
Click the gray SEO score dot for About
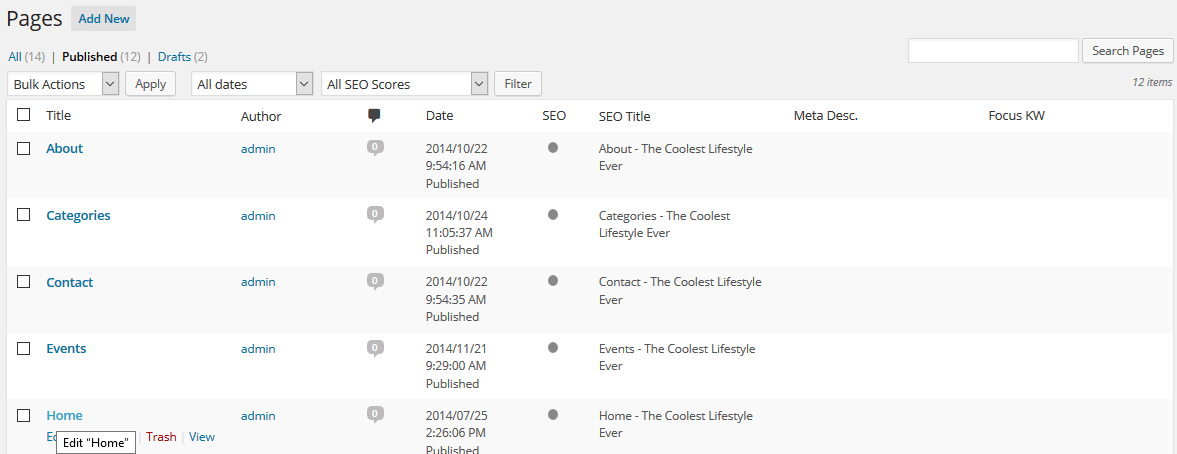click(553, 148)
